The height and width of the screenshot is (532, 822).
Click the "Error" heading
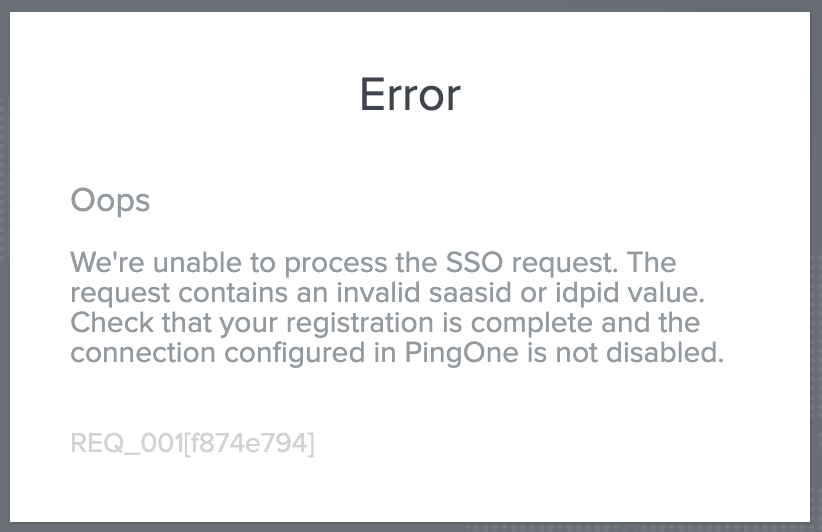point(410,95)
